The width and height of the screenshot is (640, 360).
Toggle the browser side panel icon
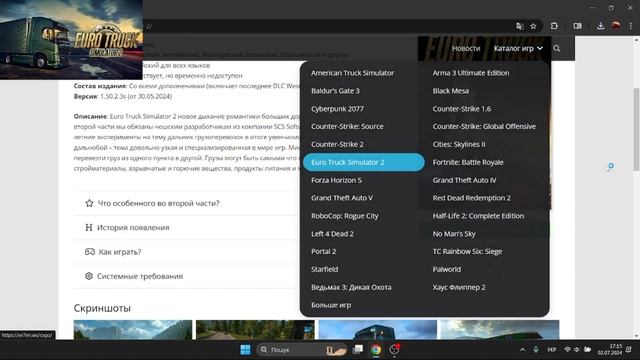tap(577, 26)
